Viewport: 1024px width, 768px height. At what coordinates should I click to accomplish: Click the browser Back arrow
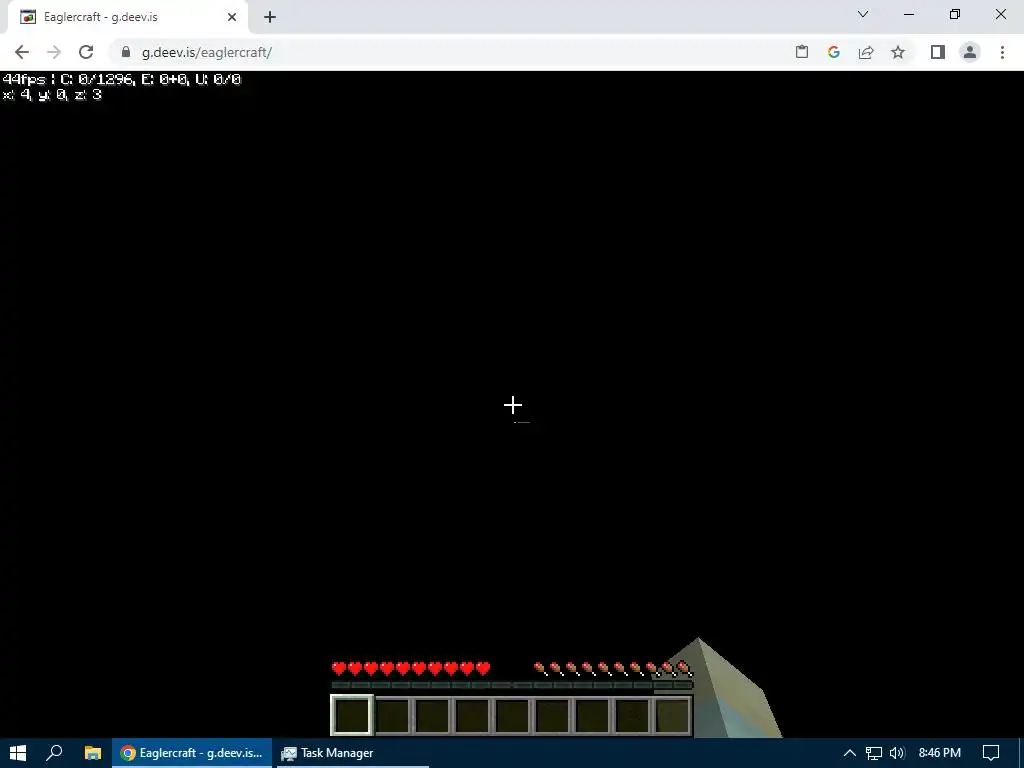pos(22,52)
